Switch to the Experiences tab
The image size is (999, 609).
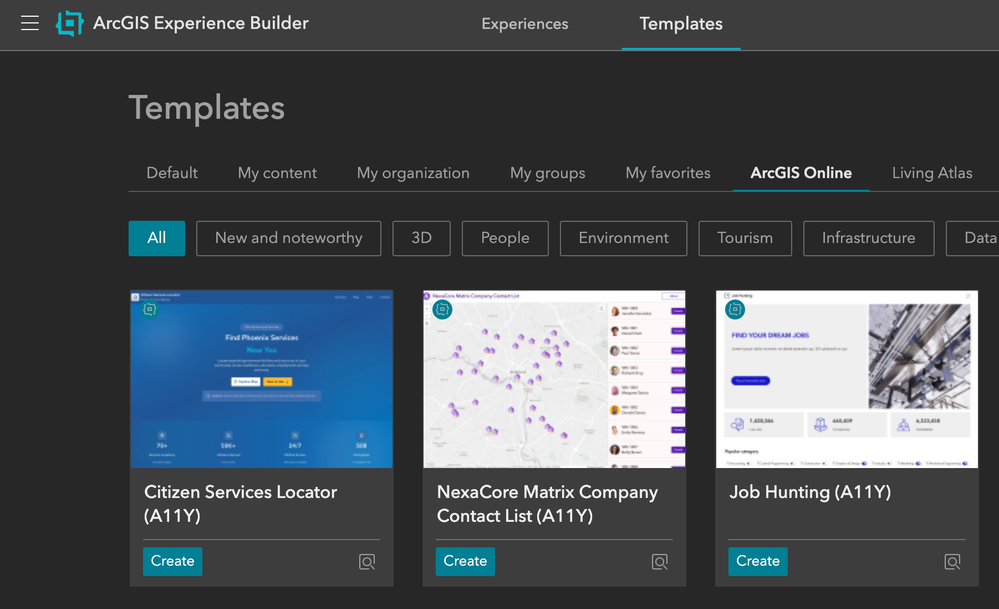coord(525,24)
